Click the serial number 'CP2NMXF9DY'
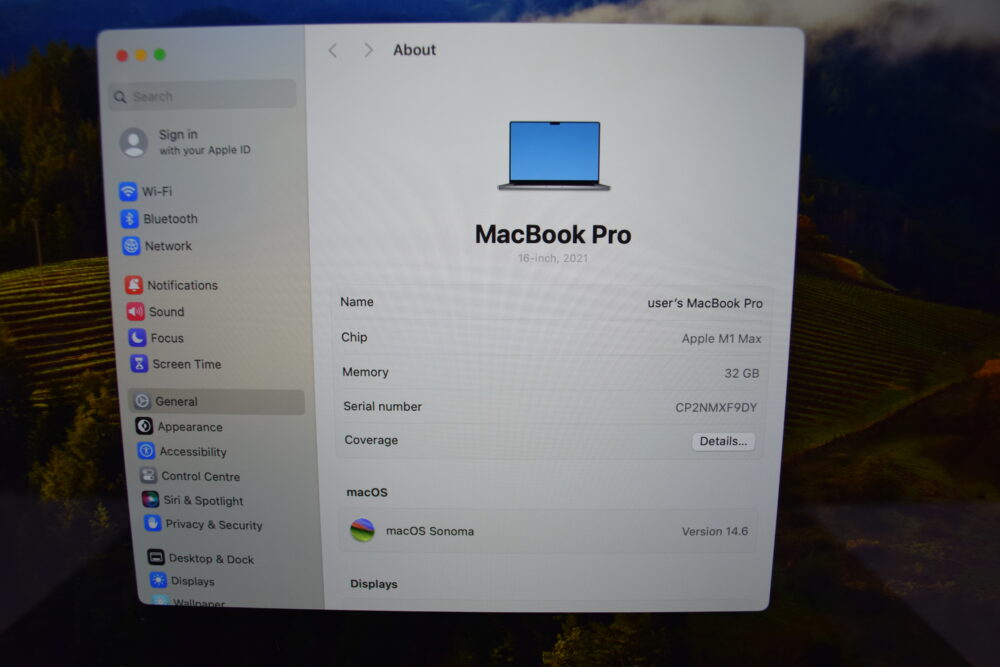Viewport: 1000px width, 667px height. click(x=716, y=407)
